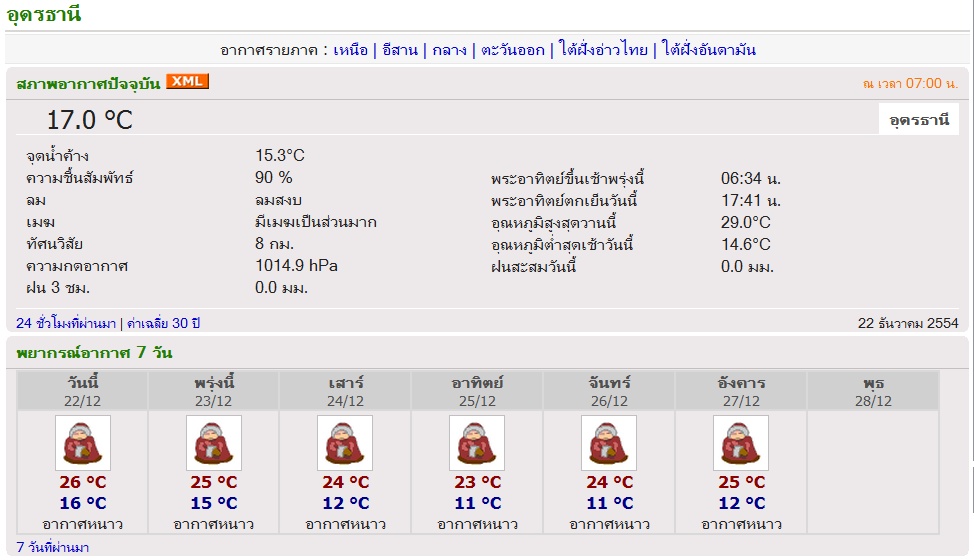The height and width of the screenshot is (560, 974).
Task: Click the พรุ่งนี้ 23/12 column header
Action: click(214, 391)
